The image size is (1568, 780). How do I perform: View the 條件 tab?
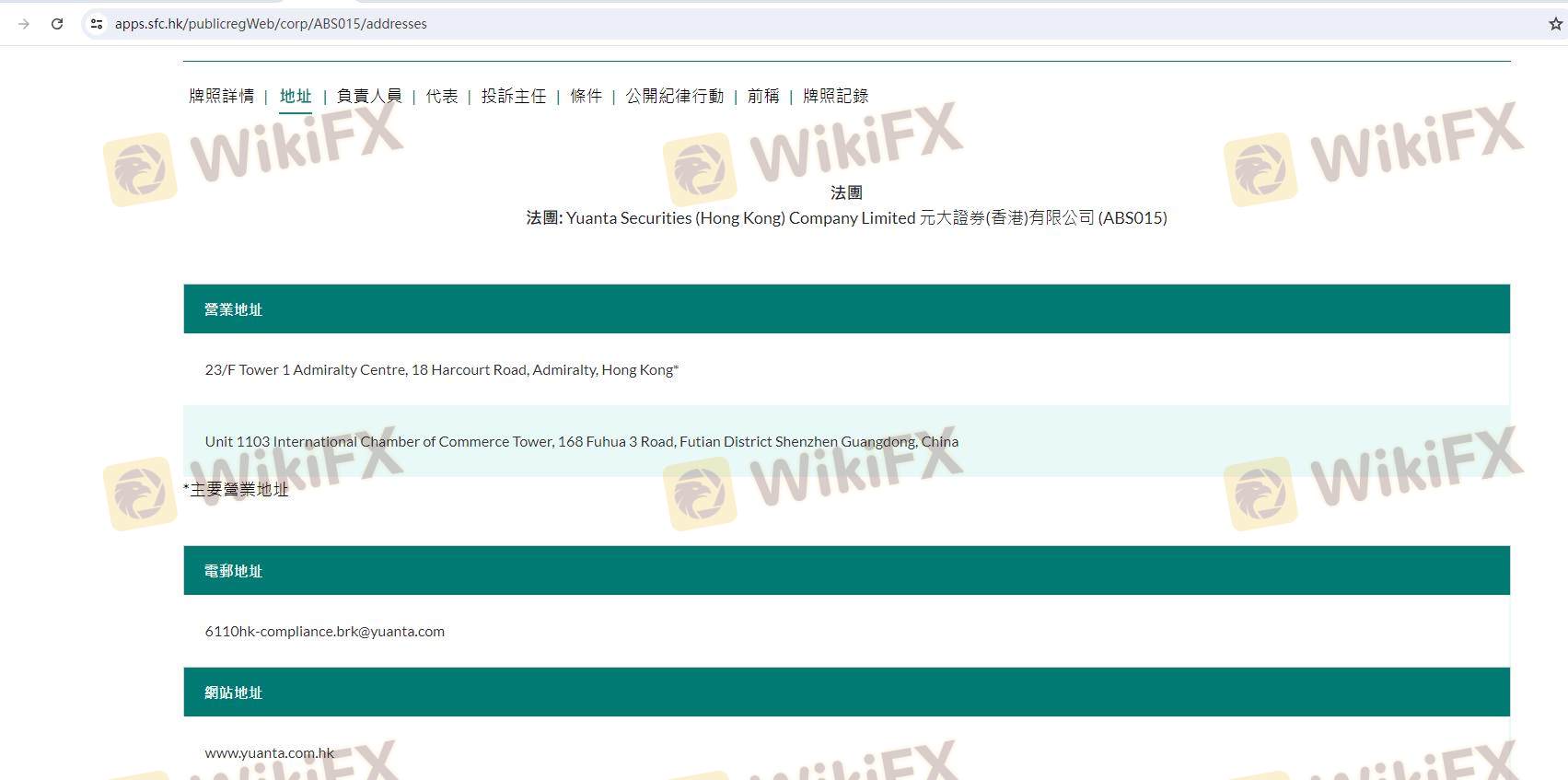click(x=586, y=96)
